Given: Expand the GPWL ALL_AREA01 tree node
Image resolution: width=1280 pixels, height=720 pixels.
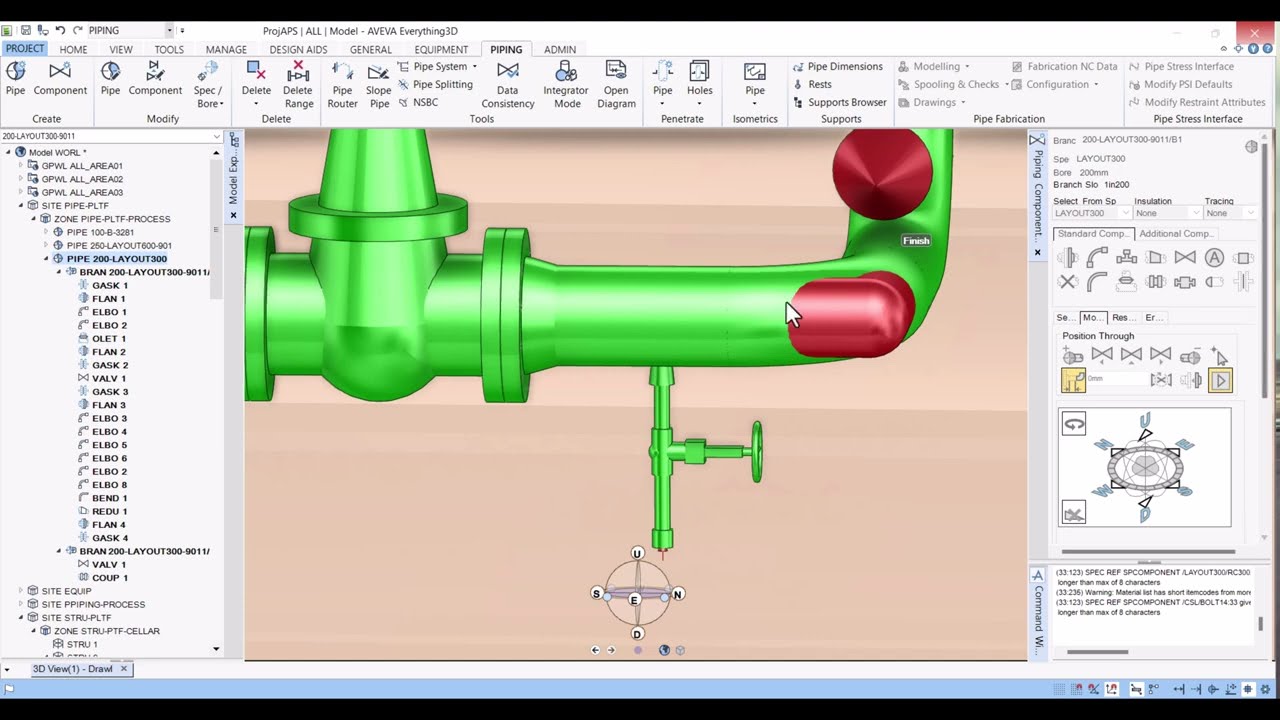Looking at the screenshot, I should 20,166.
